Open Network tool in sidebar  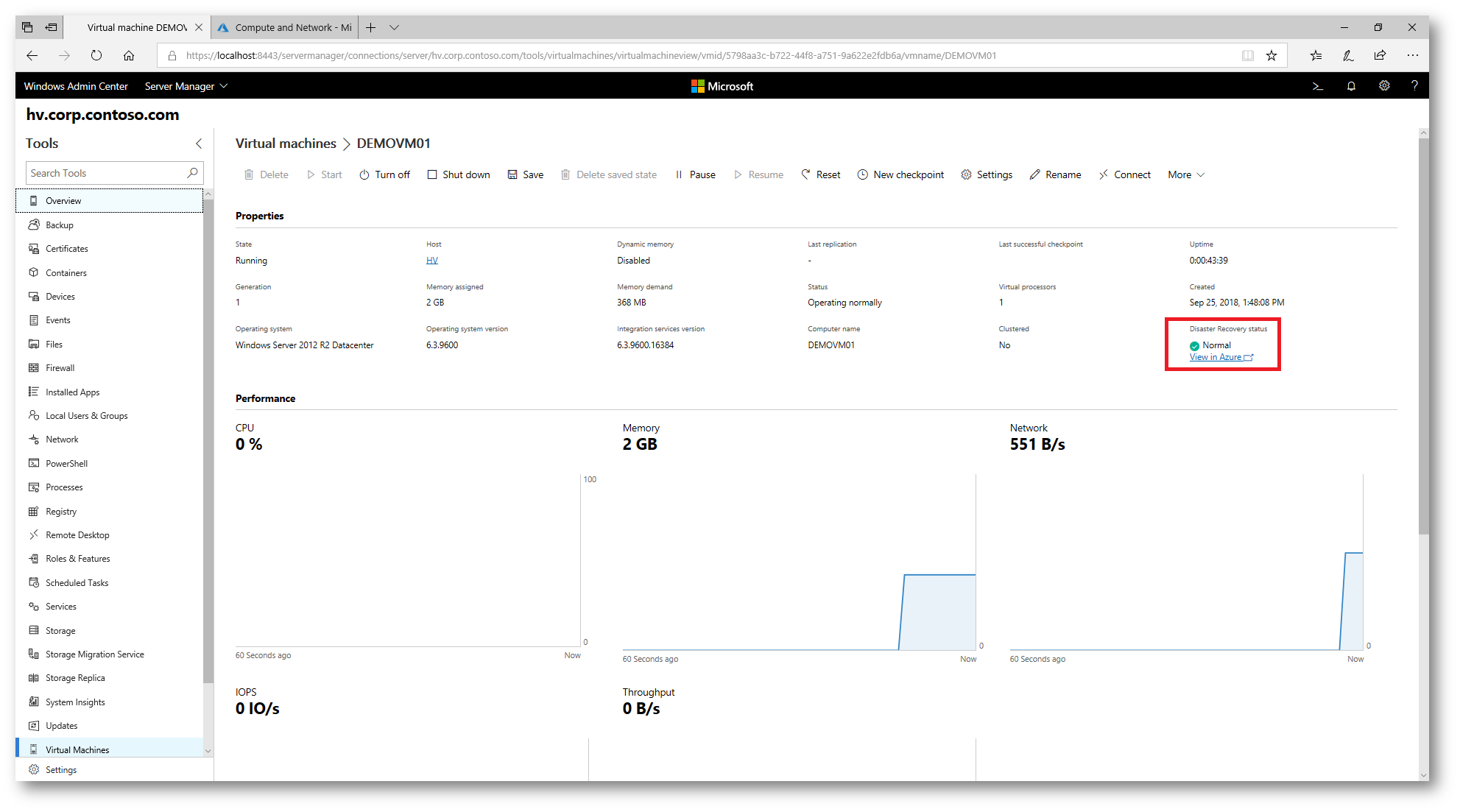coord(110,439)
